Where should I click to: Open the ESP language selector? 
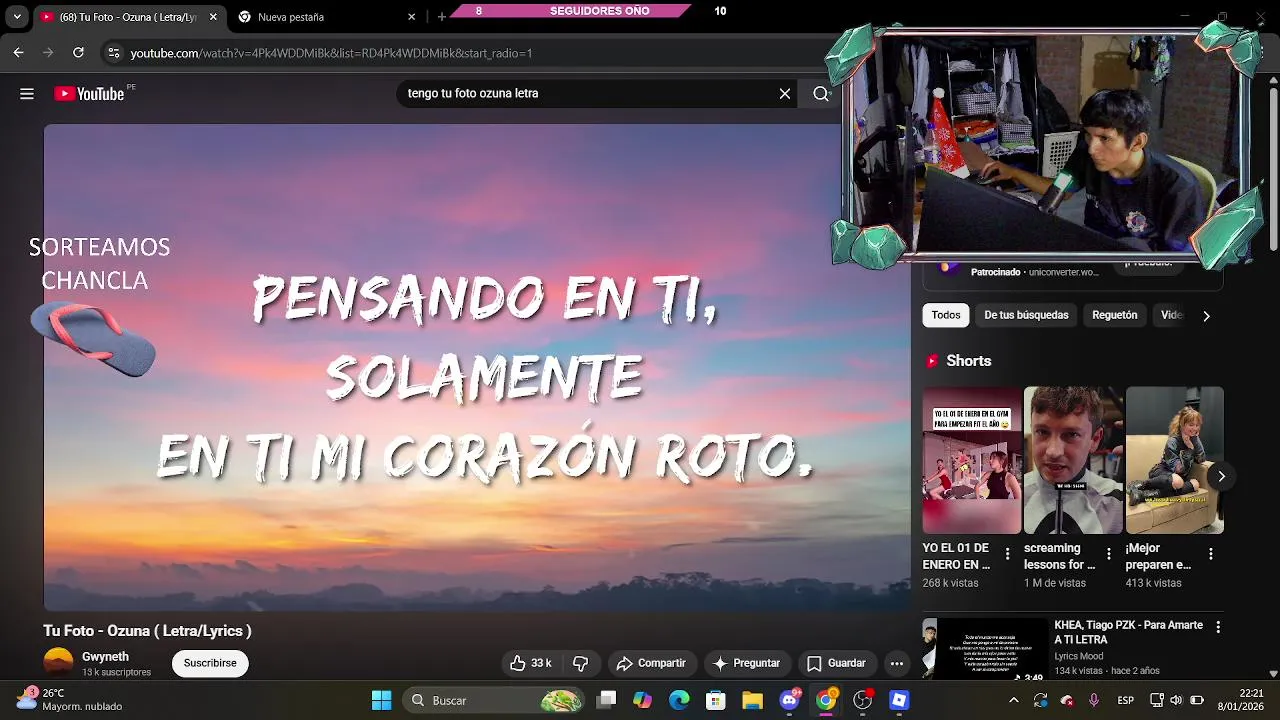point(1126,700)
